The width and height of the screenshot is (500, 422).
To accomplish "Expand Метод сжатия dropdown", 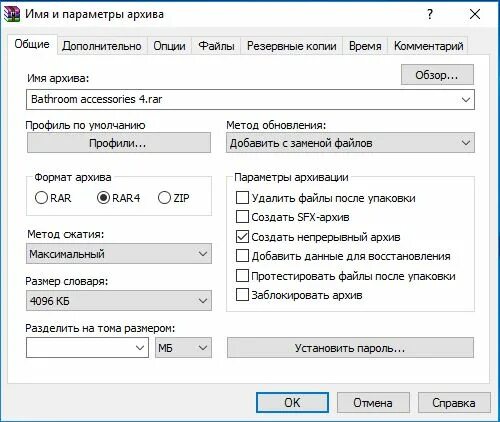I will tap(119, 254).
